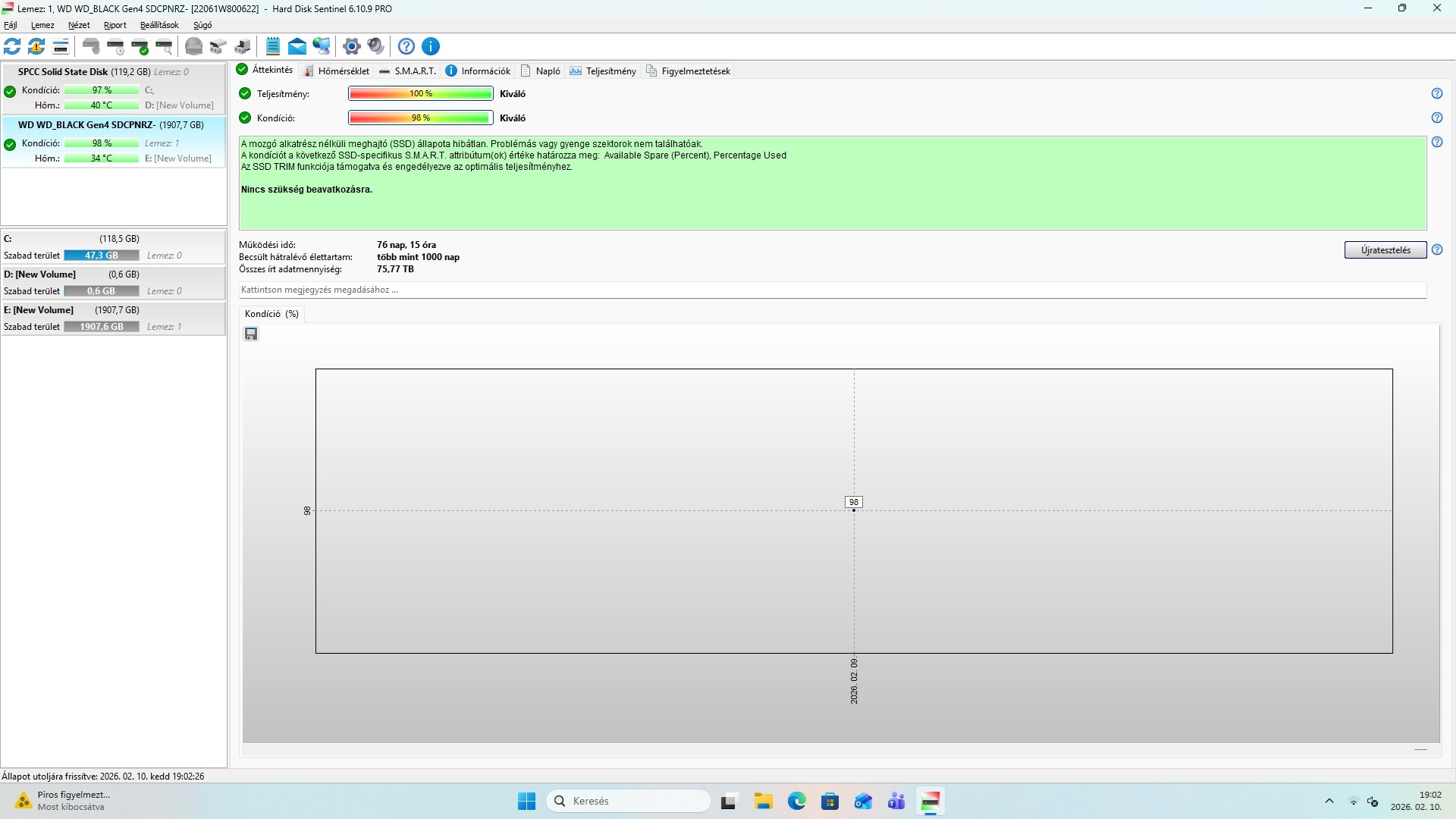Click the blue info about icon
1456x819 pixels.
(x=431, y=46)
